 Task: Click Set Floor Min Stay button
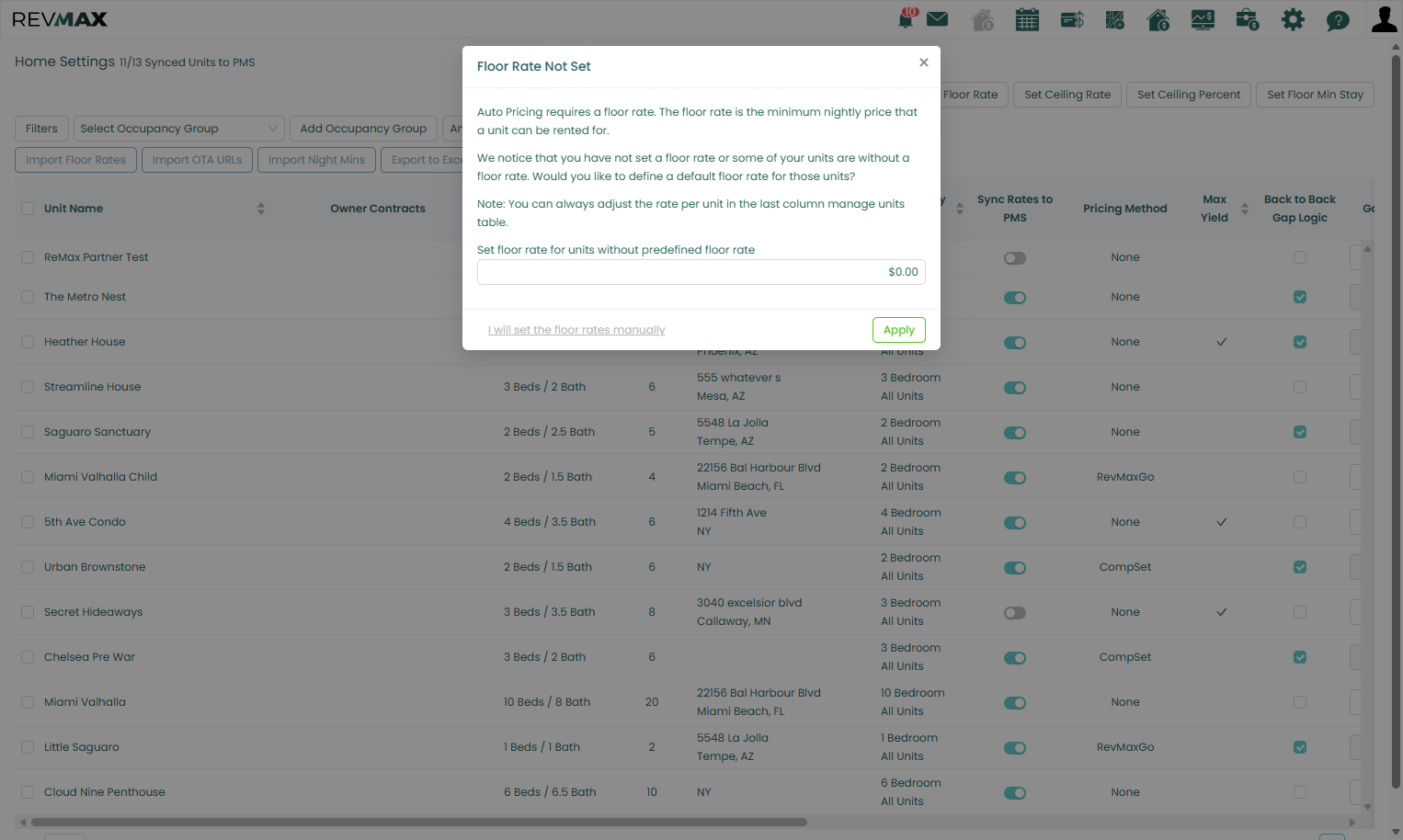(x=1315, y=95)
